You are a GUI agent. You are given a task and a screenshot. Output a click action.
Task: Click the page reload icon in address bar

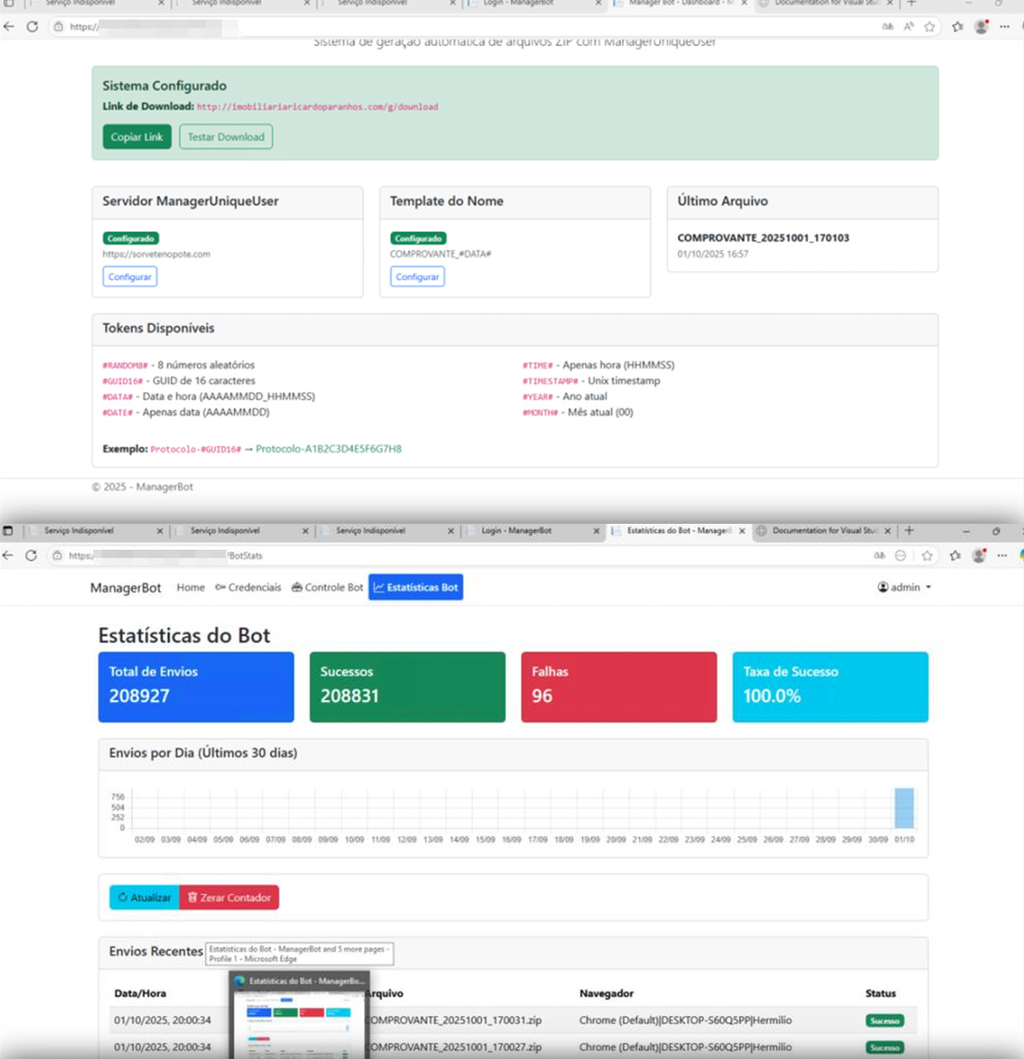[33, 555]
